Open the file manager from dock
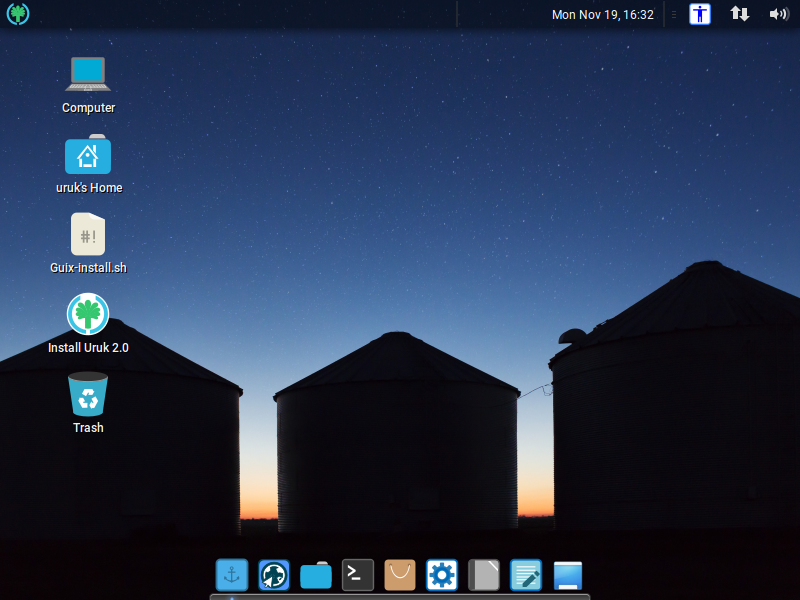Screen dimensions: 800x600 click(x=316, y=576)
